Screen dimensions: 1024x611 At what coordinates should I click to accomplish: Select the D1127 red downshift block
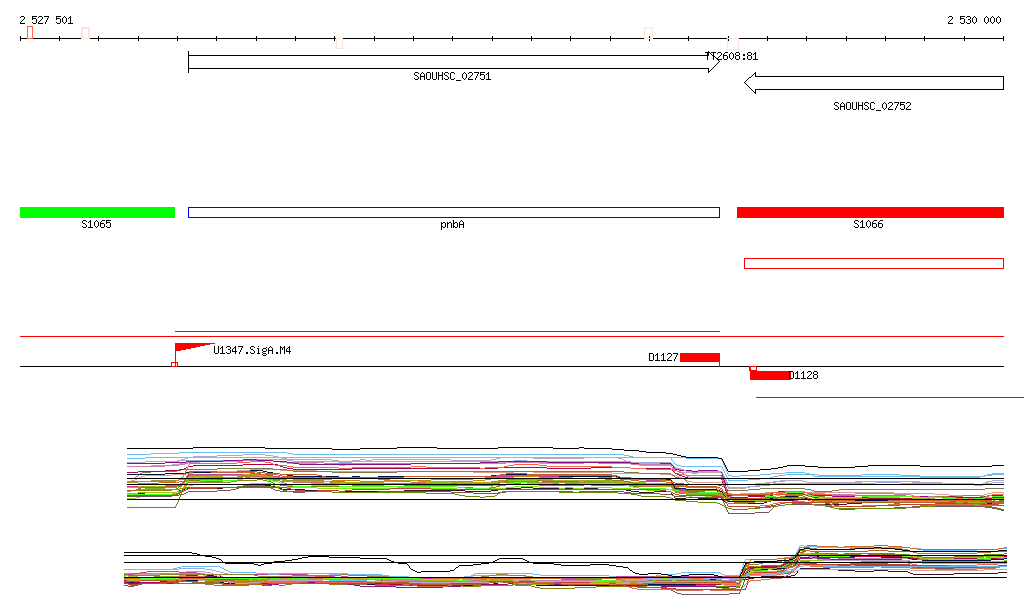coord(699,357)
